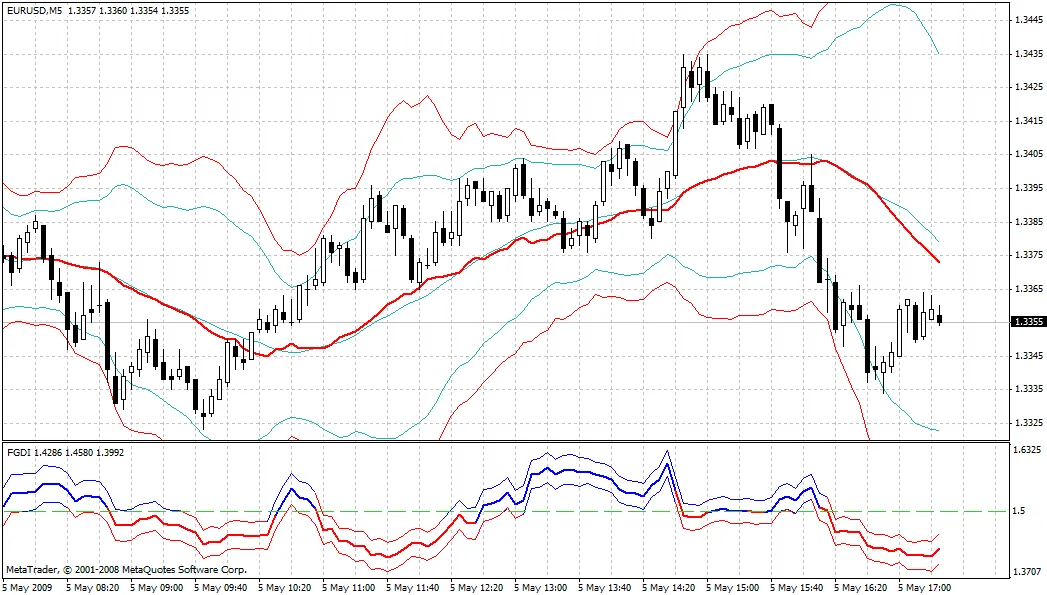1047x595 pixels.
Task: Select the 1.5 level label in FGDI pane
Action: (x=1020, y=512)
